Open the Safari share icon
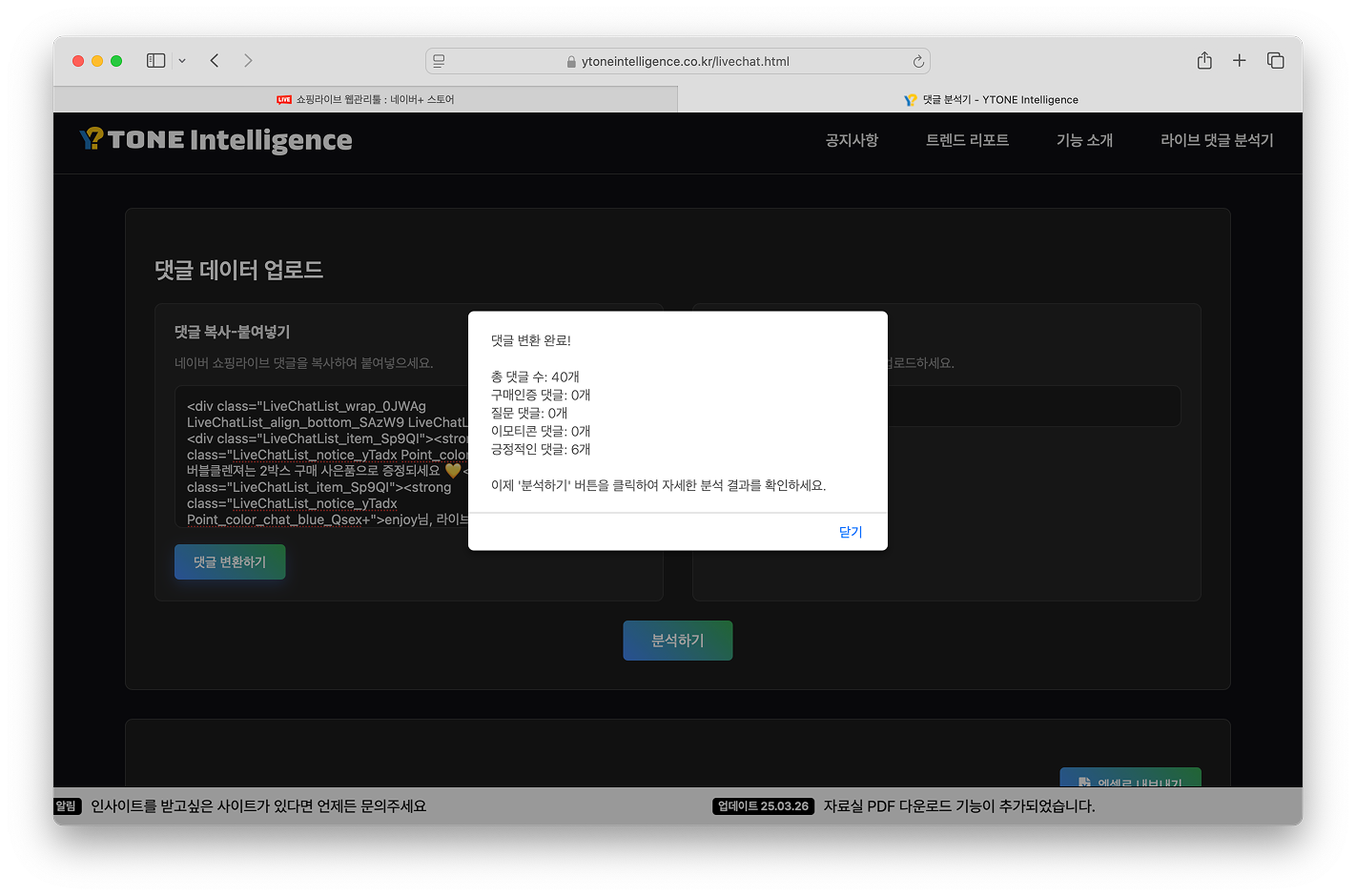Screen dimensions: 1356x896 tap(1204, 60)
